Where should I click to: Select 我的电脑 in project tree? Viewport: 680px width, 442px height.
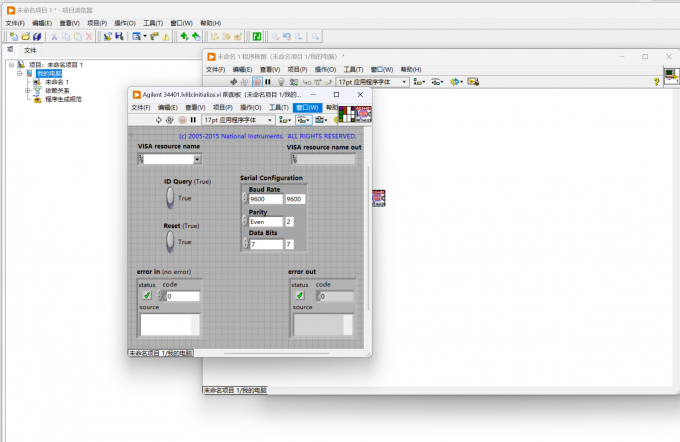49,73
